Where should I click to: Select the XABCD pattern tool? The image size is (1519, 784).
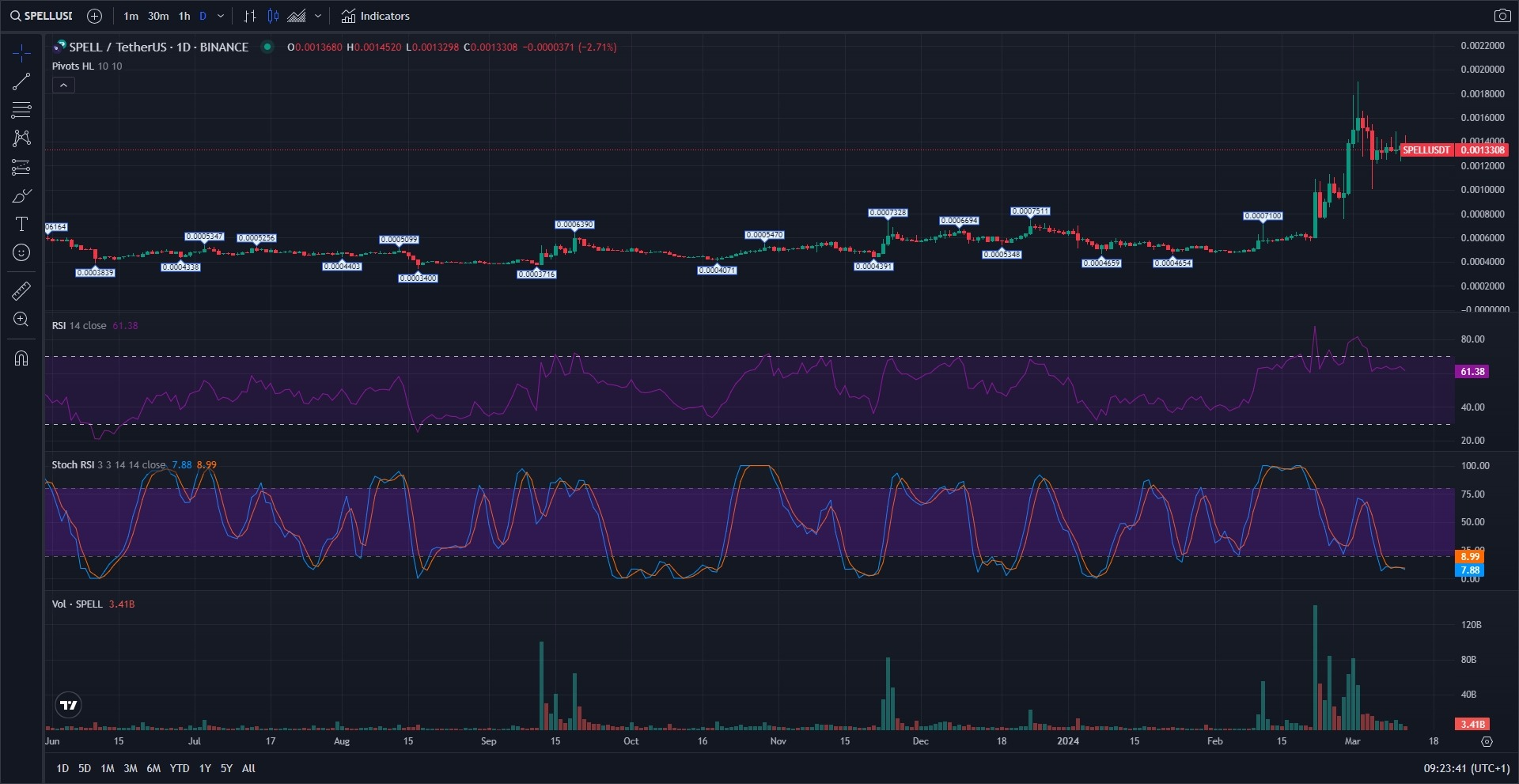(21, 138)
